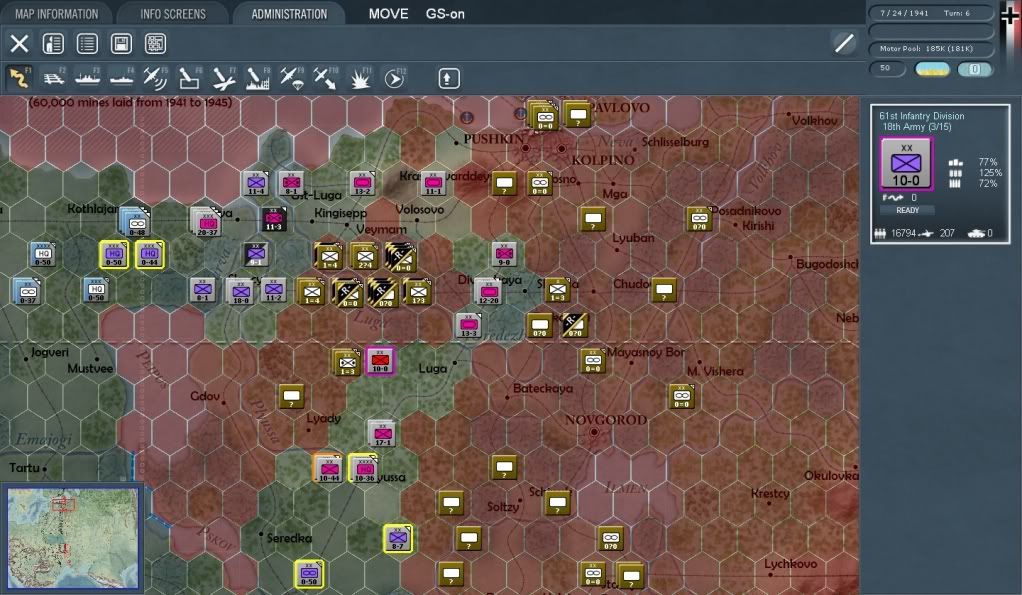The height and width of the screenshot is (595, 1022).
Task: Click the 61st Infantry Division title
Action: click(x=922, y=115)
